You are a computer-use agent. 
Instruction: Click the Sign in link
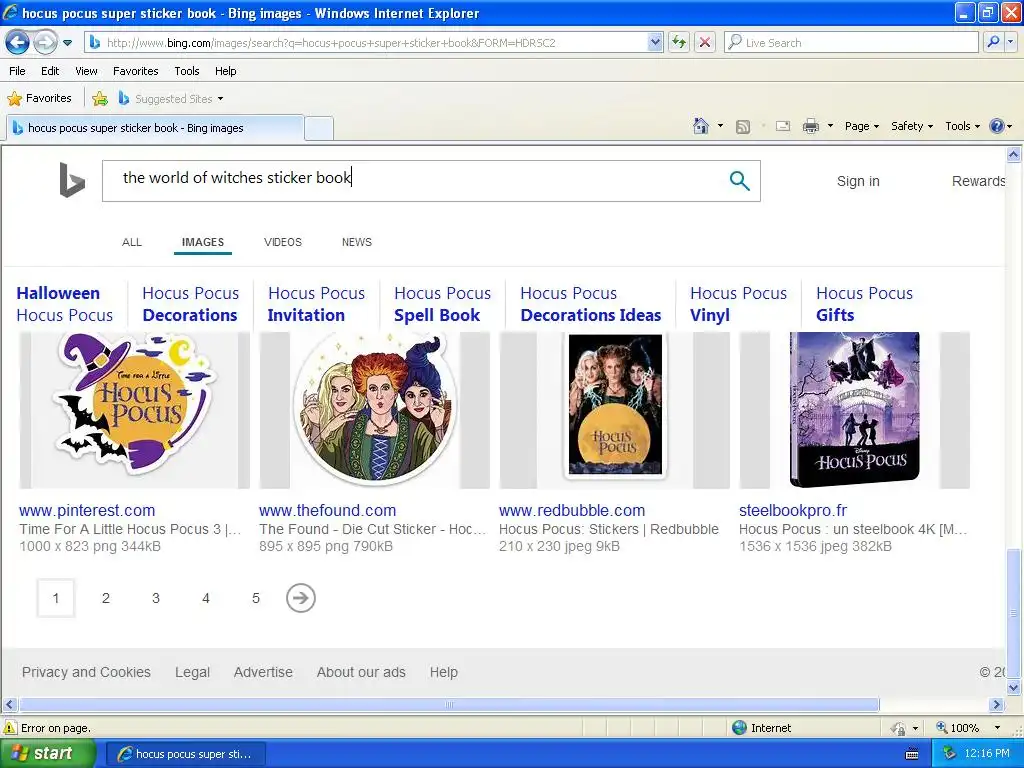point(858,181)
